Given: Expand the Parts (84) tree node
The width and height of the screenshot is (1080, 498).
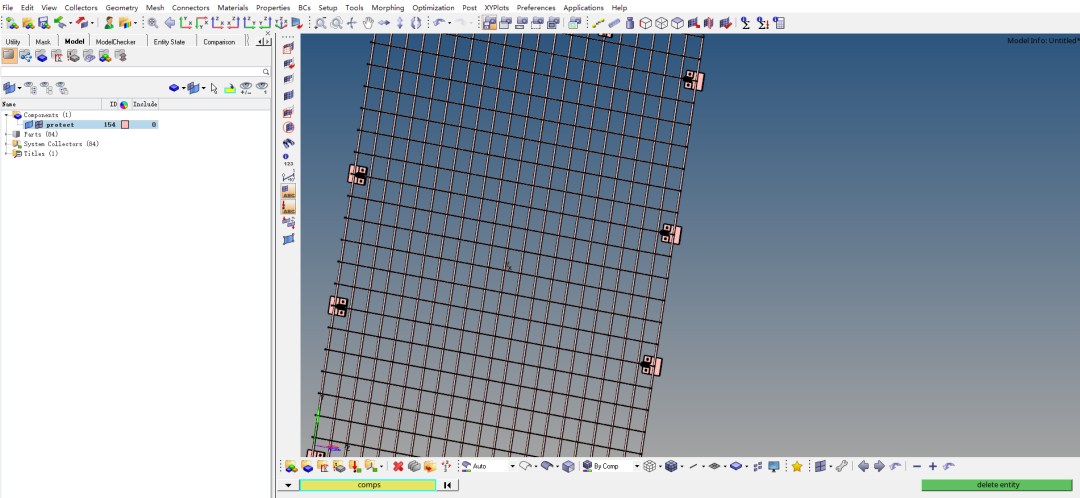Looking at the screenshot, I should point(7,134).
